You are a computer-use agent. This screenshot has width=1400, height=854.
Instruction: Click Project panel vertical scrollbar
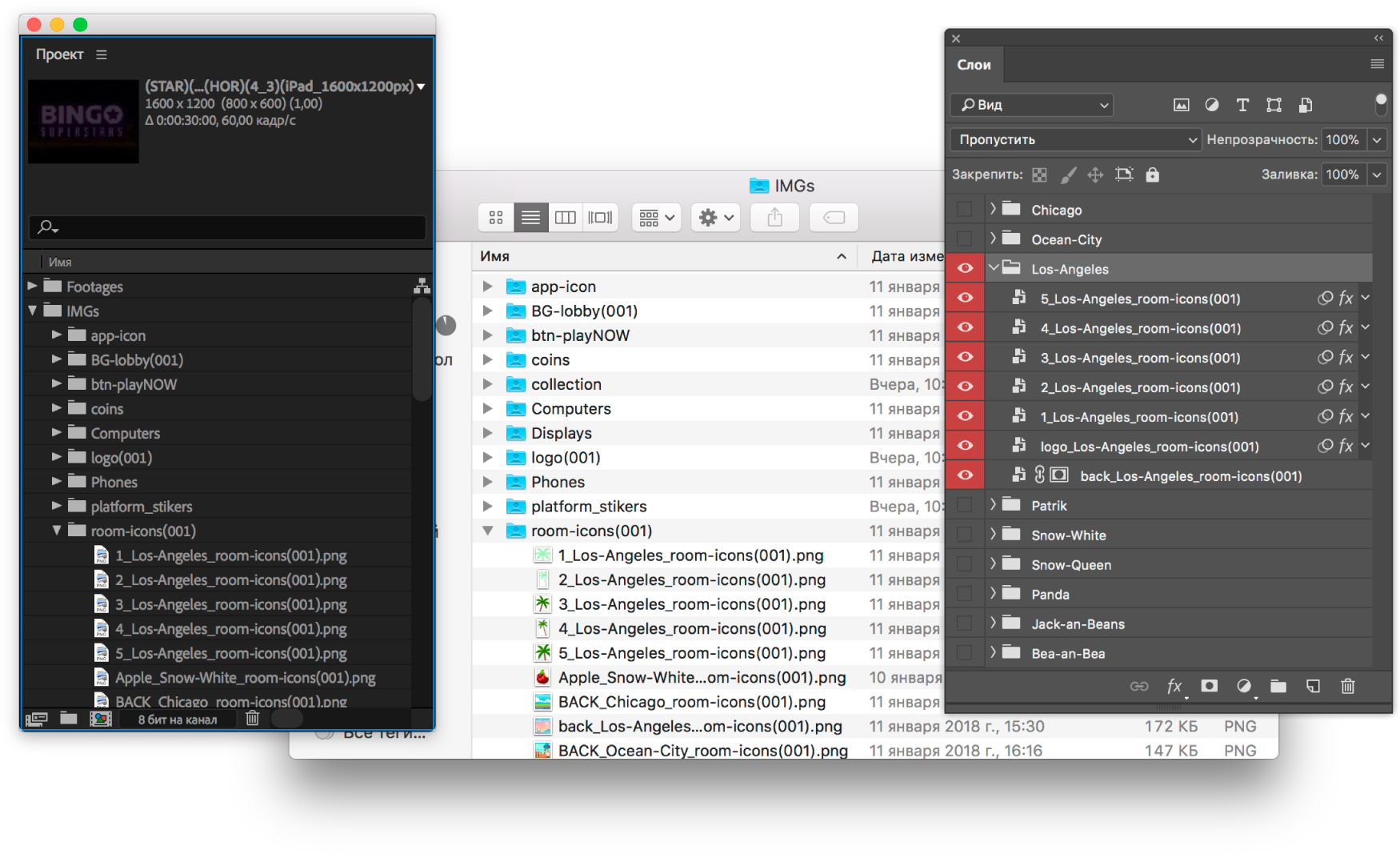pos(422,348)
